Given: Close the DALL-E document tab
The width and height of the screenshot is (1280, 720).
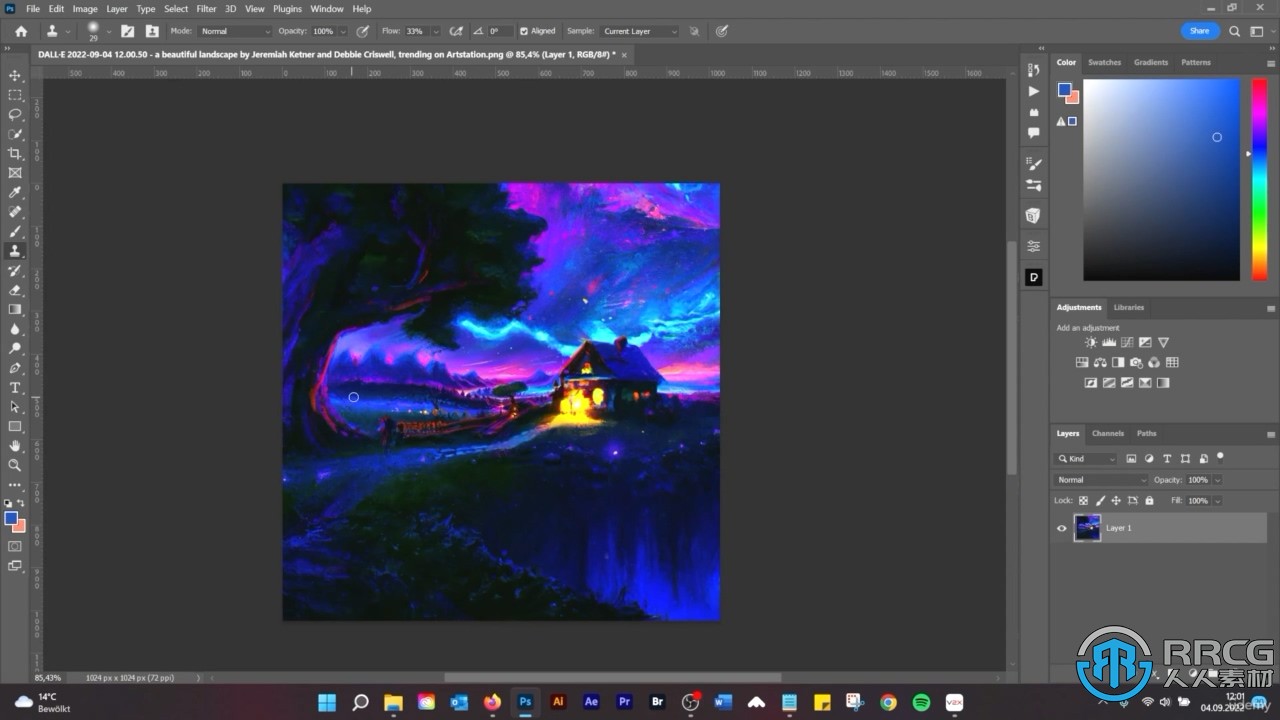Looking at the screenshot, I should [625, 55].
